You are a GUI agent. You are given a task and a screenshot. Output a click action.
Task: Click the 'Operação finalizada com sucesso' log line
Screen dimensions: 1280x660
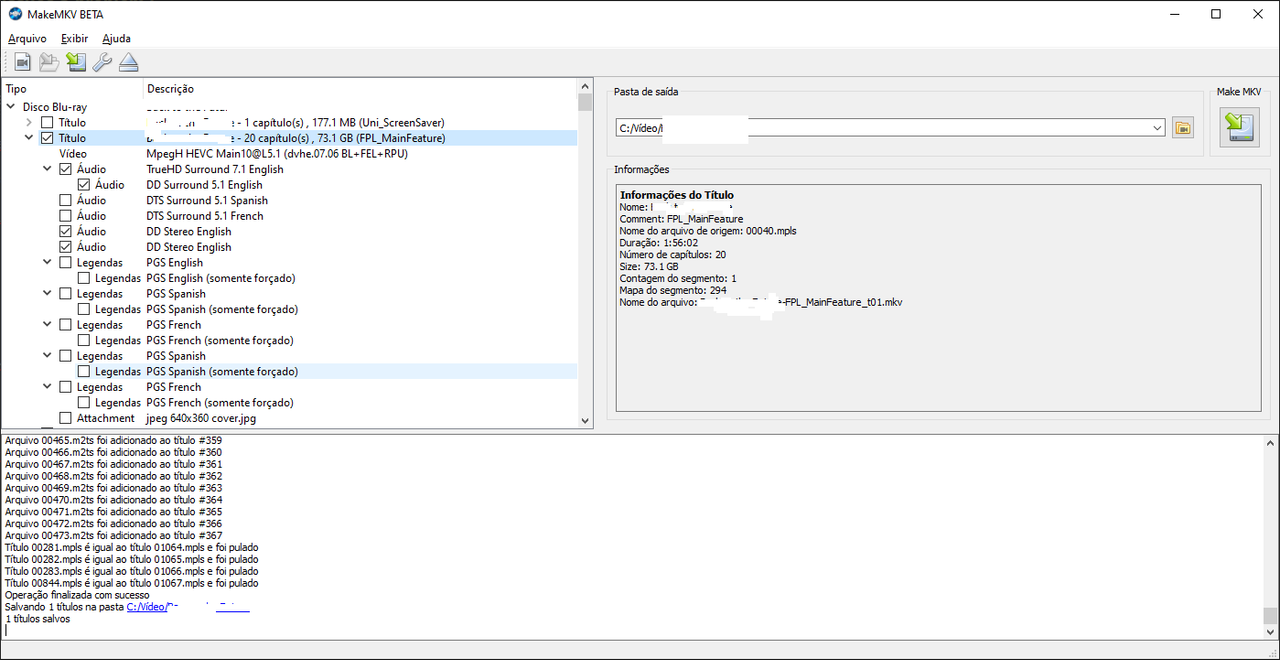point(78,595)
